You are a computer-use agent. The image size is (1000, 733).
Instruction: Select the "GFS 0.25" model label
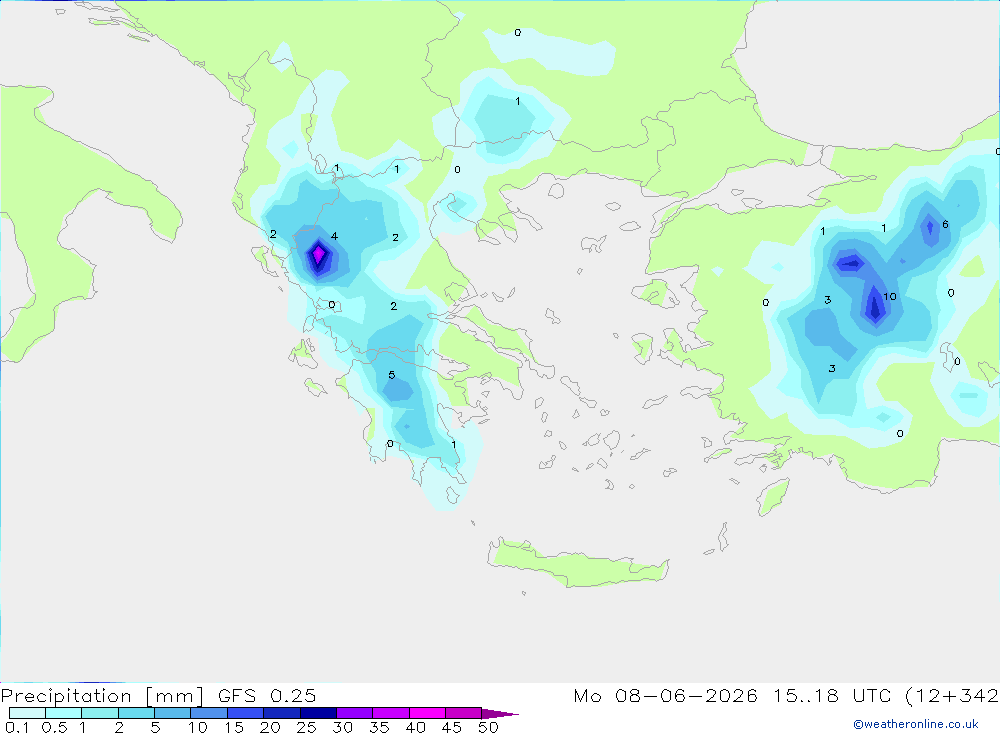coord(267,695)
